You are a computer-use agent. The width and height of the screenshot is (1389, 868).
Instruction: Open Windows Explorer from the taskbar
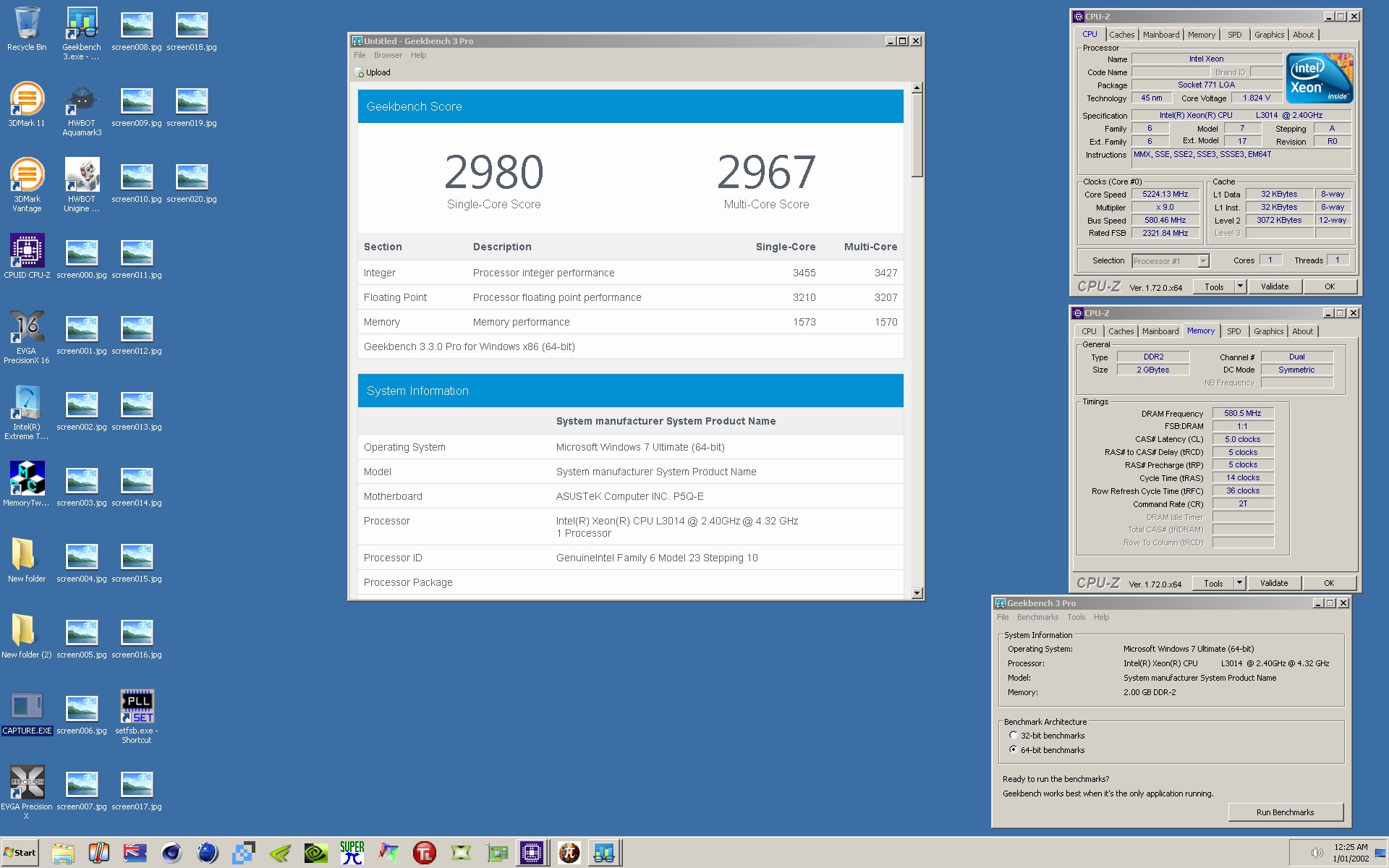[x=63, y=853]
